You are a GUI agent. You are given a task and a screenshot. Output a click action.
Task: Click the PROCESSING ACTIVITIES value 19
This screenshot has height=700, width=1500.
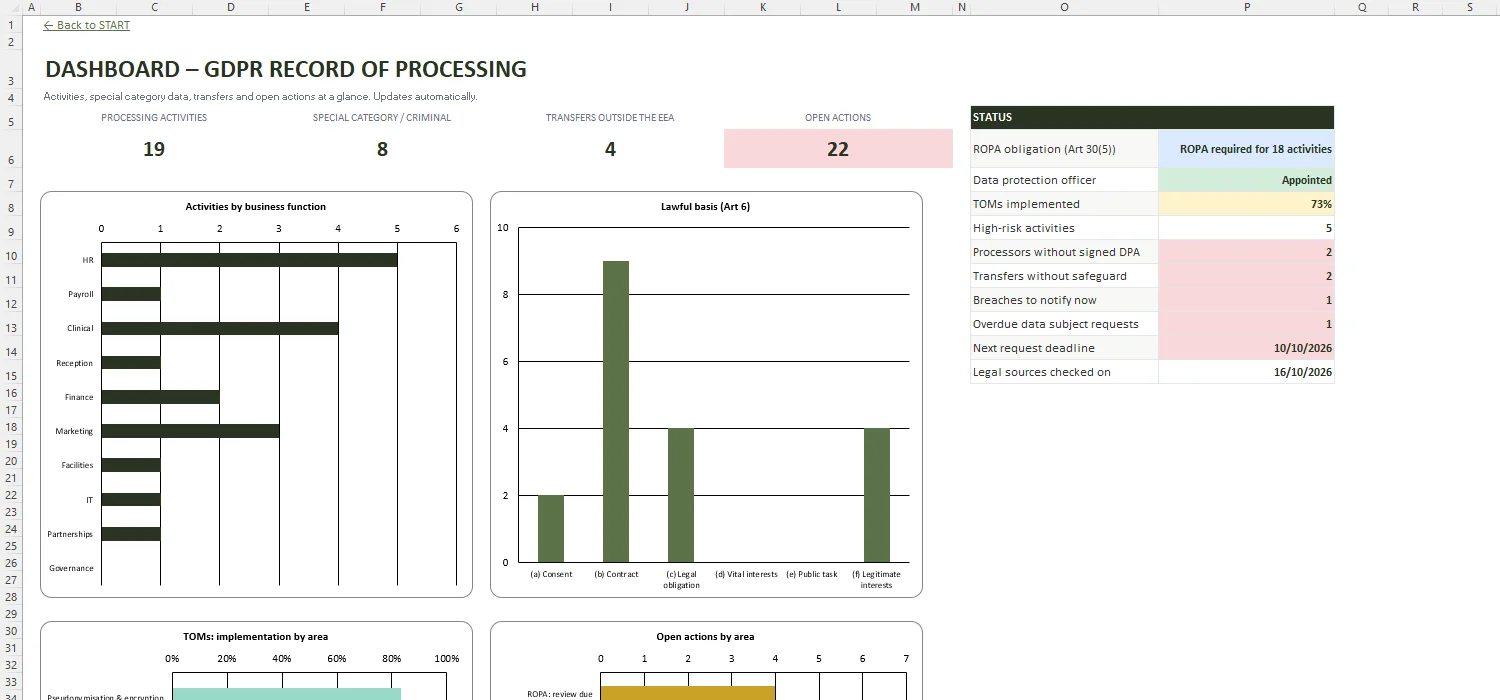point(154,149)
